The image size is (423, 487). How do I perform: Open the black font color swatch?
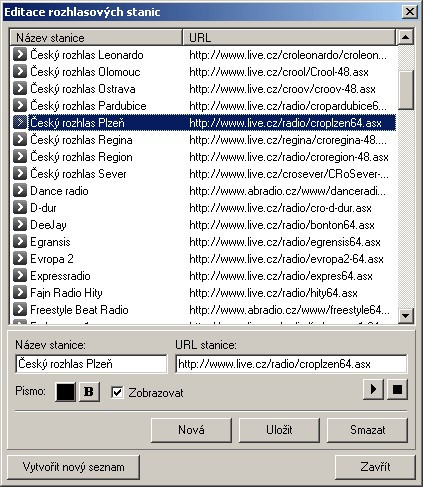[x=65, y=391]
